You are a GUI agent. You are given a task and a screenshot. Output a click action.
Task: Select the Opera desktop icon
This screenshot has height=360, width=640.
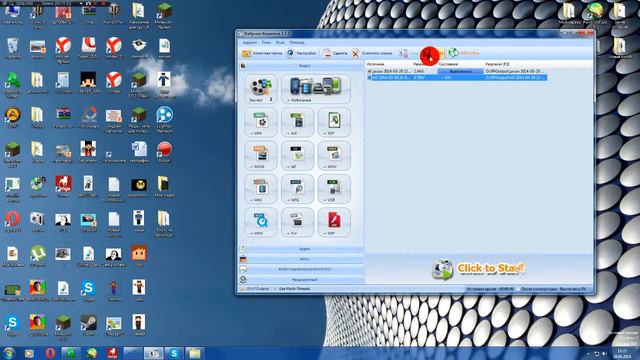click(13, 222)
